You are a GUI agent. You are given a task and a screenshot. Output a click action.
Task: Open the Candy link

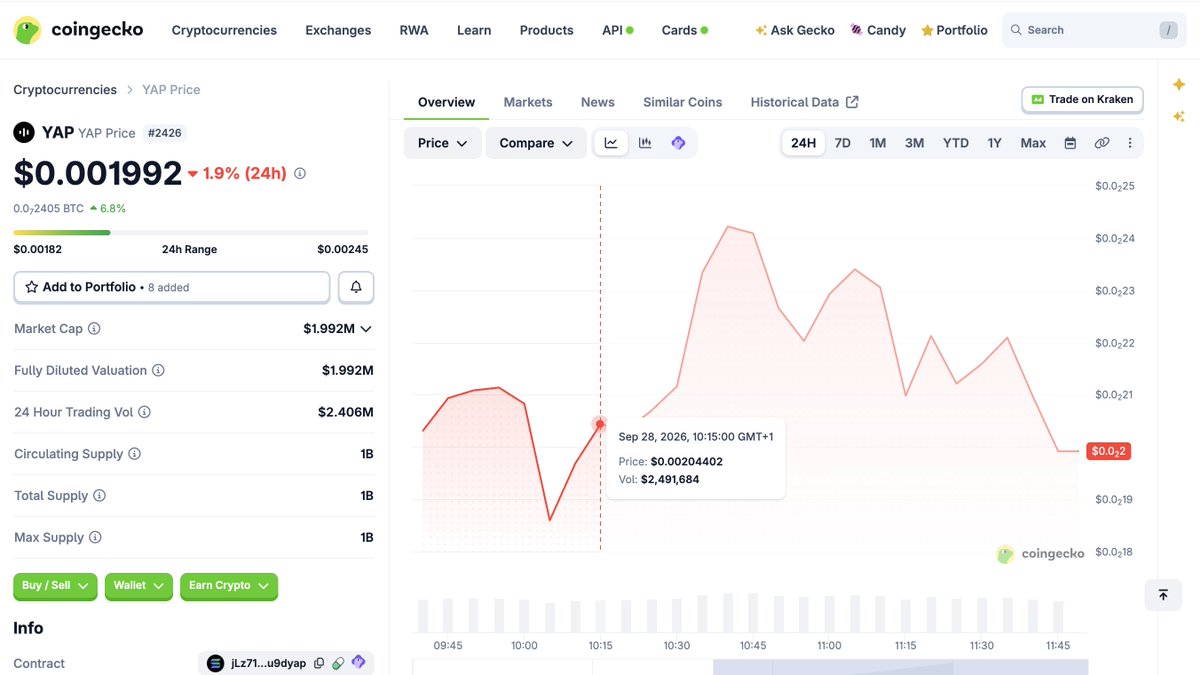(x=878, y=30)
